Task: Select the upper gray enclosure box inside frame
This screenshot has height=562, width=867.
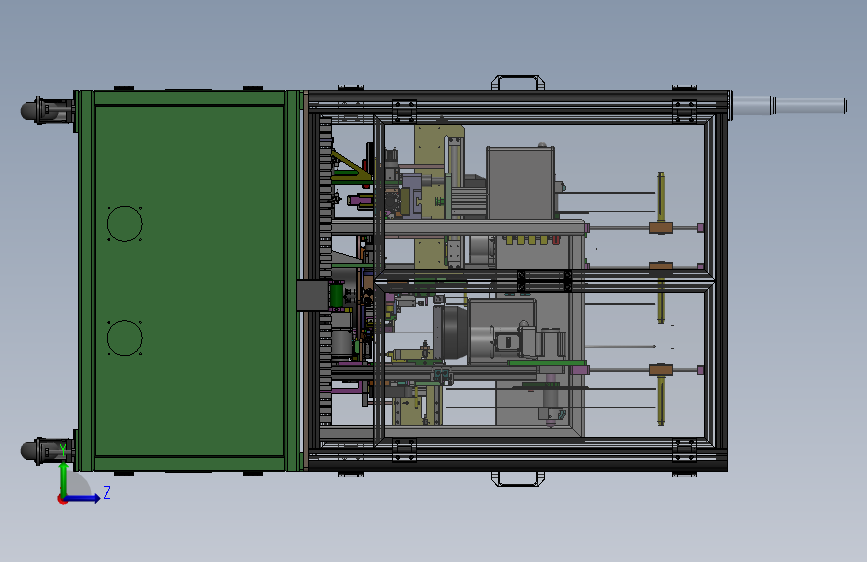Action: (520, 183)
